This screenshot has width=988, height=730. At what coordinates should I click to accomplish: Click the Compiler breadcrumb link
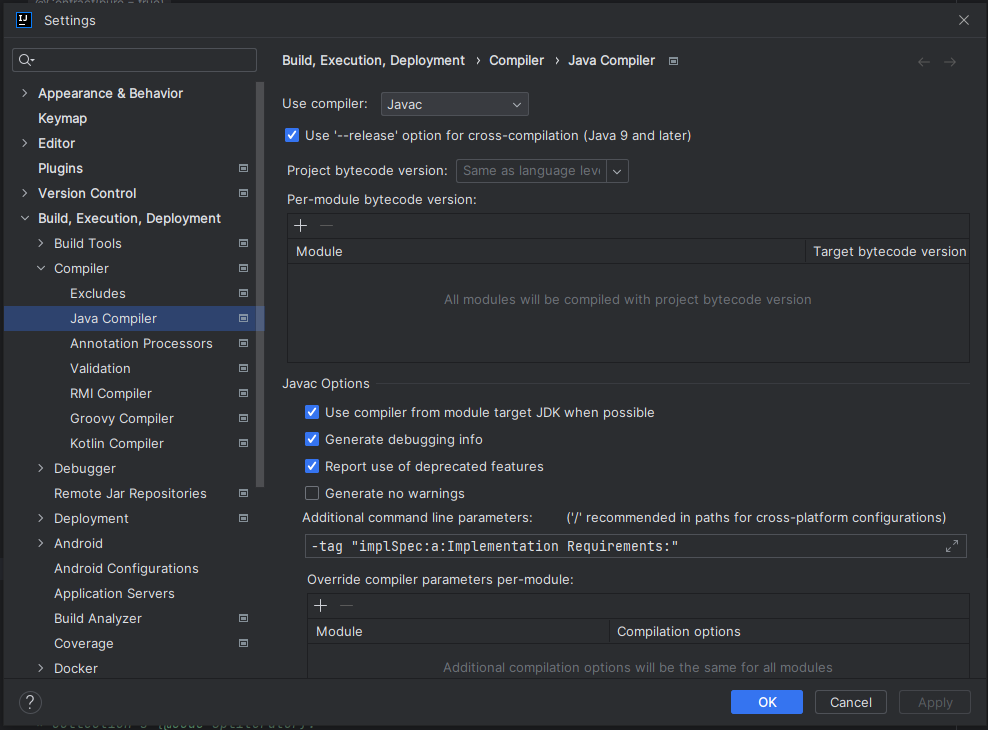[517, 60]
